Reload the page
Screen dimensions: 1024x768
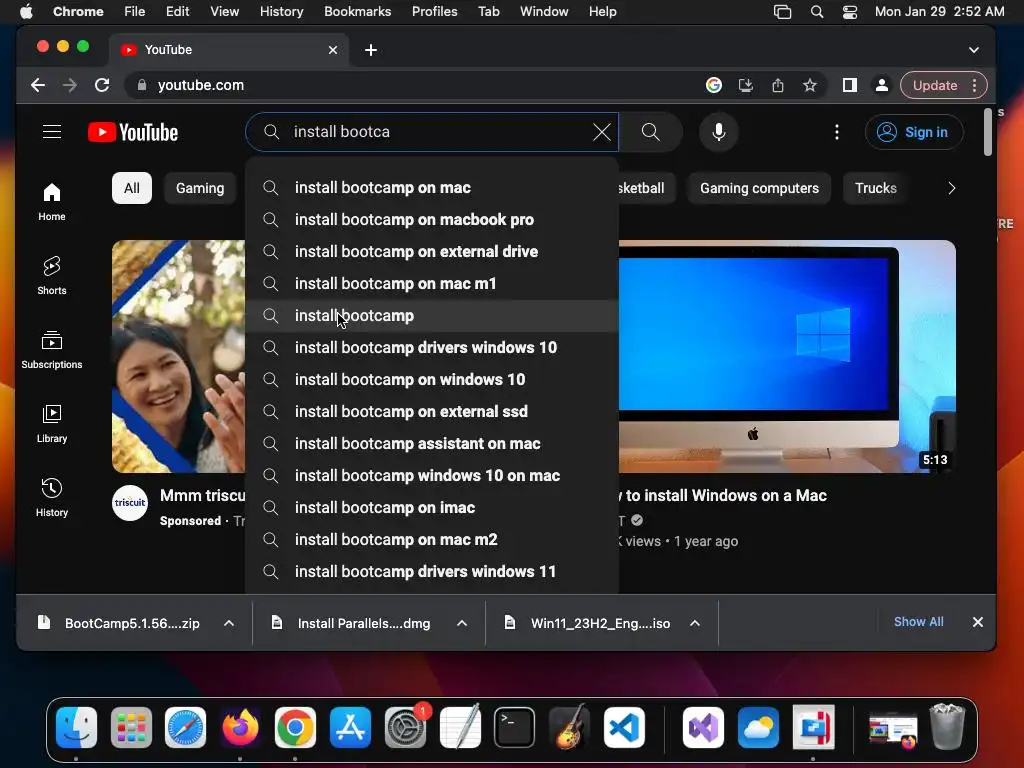[x=102, y=85]
